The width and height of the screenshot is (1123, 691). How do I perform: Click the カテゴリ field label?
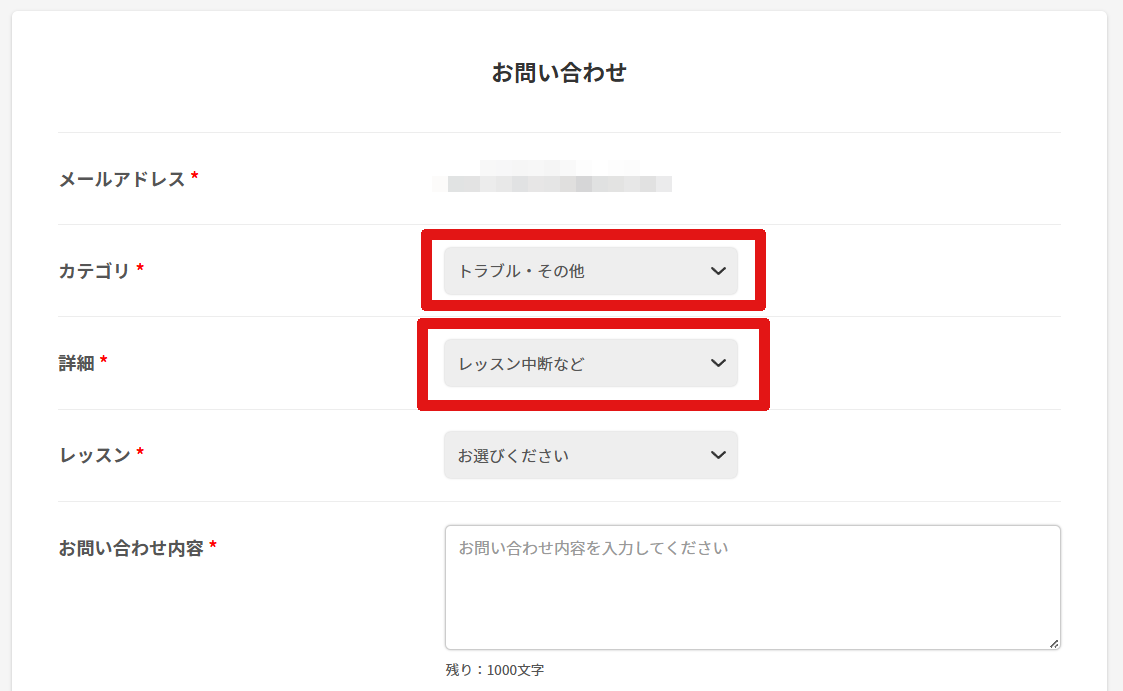click(95, 271)
